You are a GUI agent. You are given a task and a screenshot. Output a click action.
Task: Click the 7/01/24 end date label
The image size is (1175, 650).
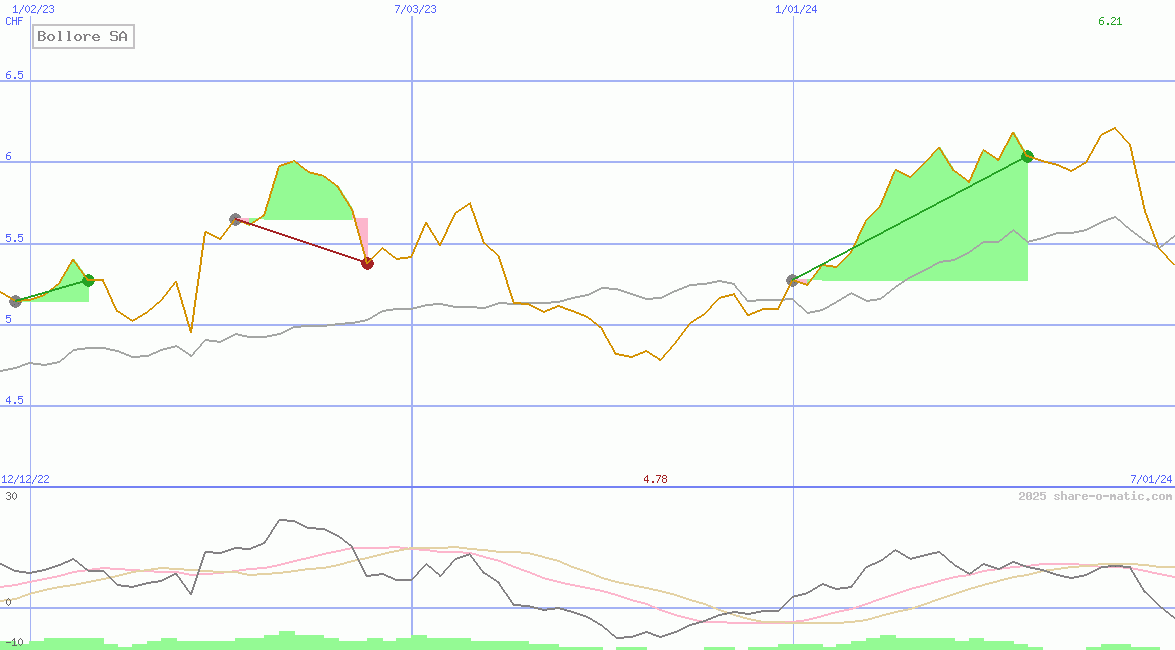tap(1150, 479)
